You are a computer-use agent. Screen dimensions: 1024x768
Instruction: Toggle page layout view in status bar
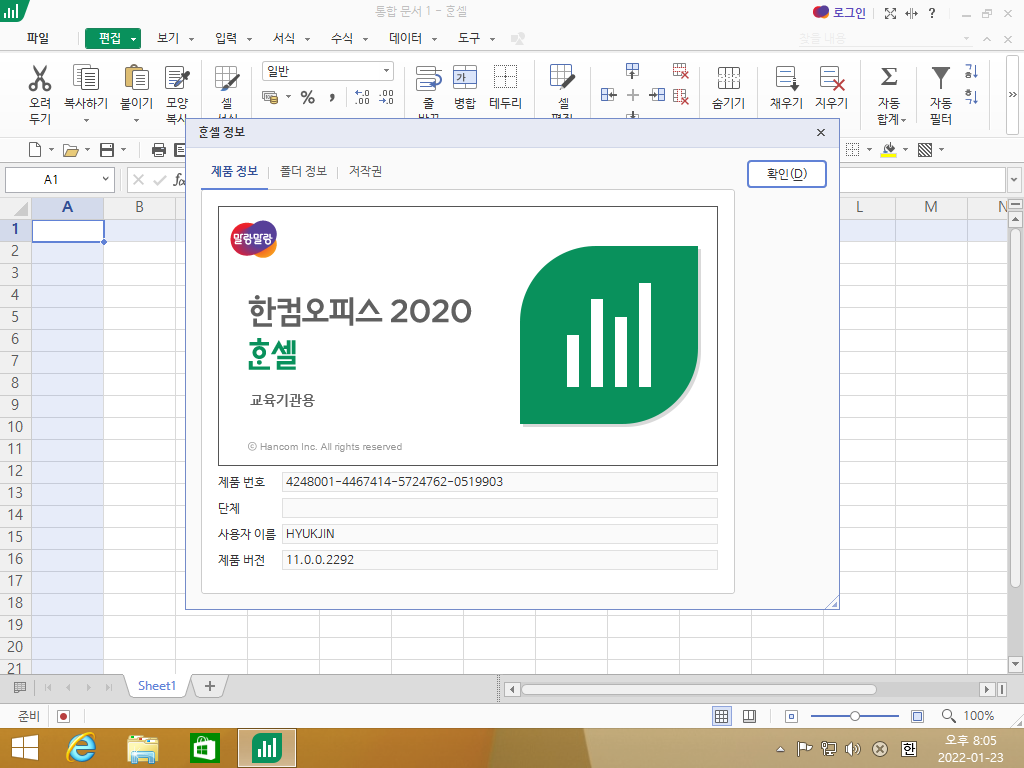click(750, 716)
